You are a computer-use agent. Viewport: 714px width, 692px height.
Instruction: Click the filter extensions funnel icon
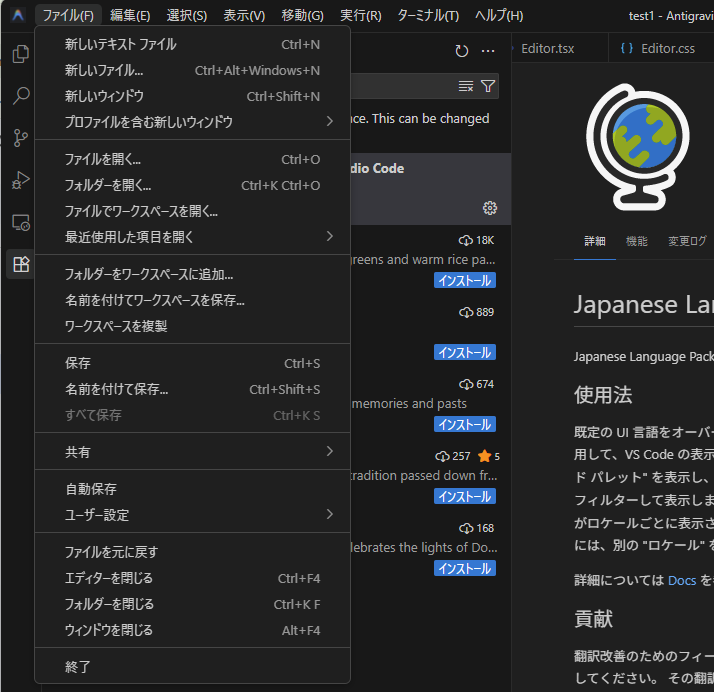[x=488, y=86]
